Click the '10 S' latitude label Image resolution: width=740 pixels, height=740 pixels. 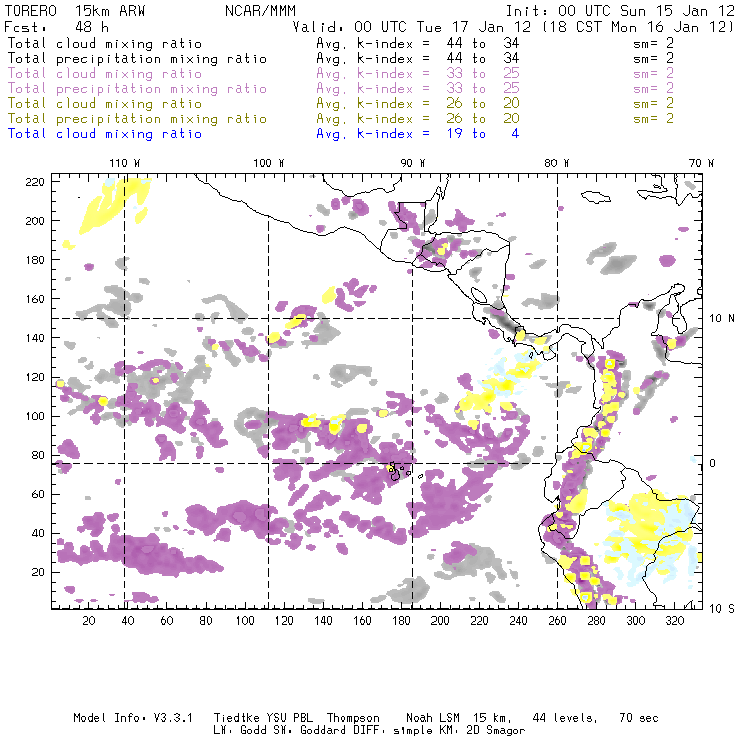[x=722, y=609]
